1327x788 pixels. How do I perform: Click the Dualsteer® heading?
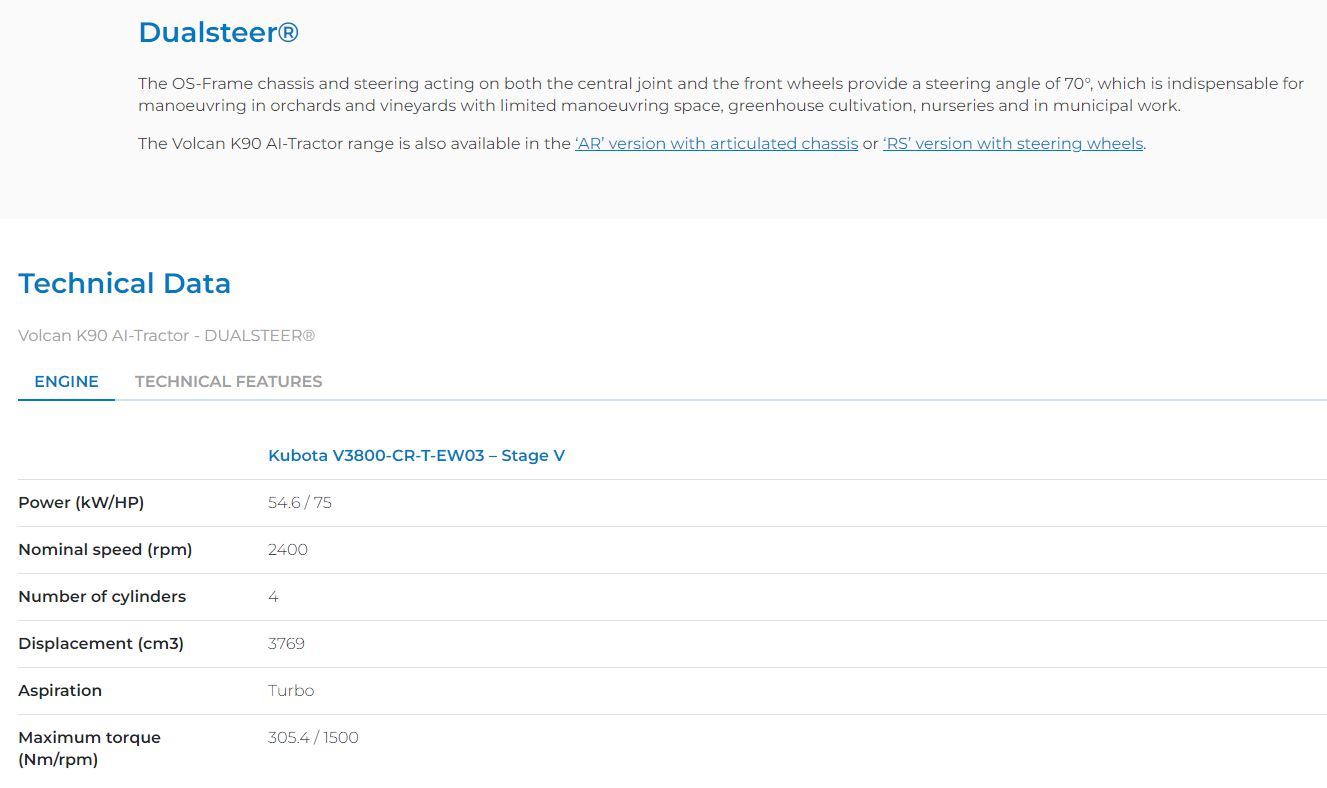(x=218, y=32)
